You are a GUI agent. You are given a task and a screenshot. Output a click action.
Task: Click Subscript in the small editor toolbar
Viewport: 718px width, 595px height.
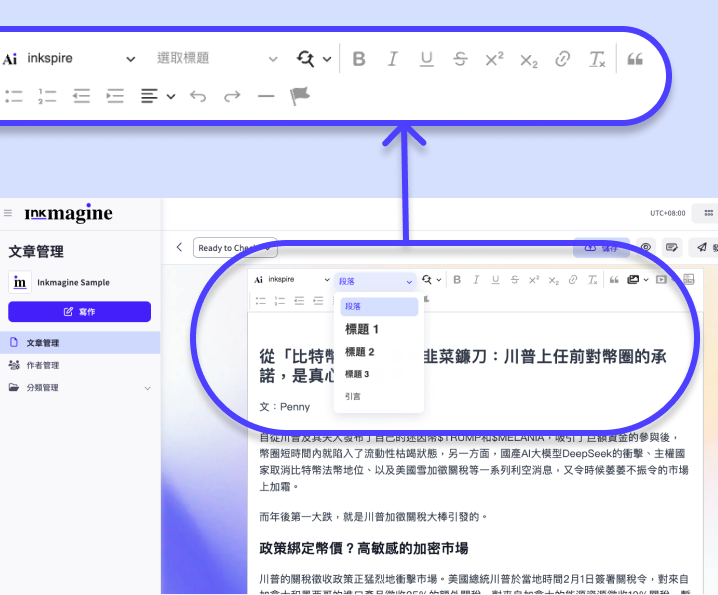click(x=554, y=280)
